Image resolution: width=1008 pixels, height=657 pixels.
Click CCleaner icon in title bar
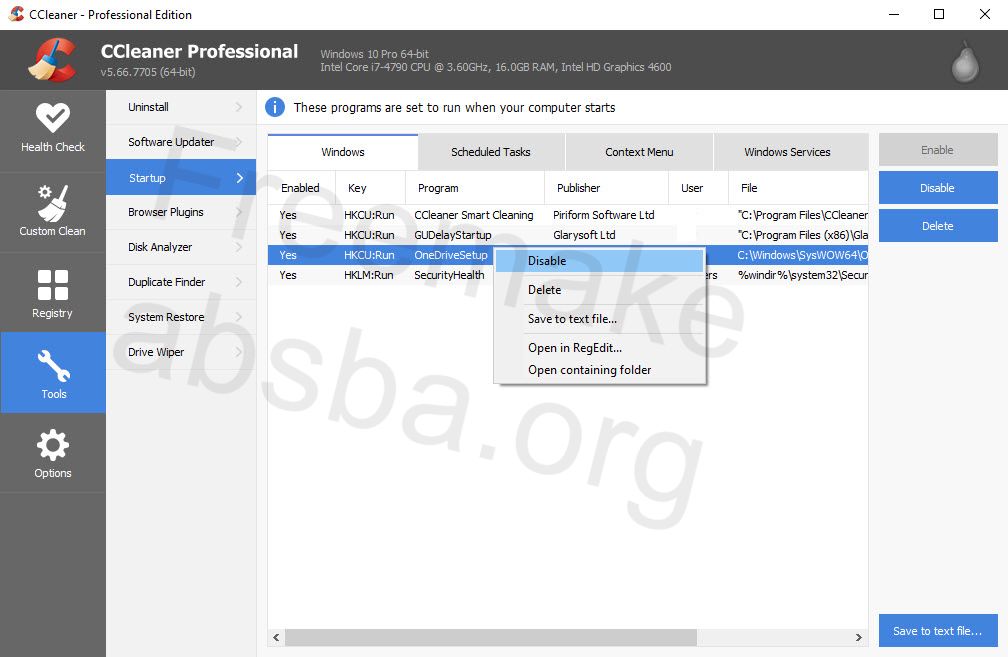click(x=16, y=14)
